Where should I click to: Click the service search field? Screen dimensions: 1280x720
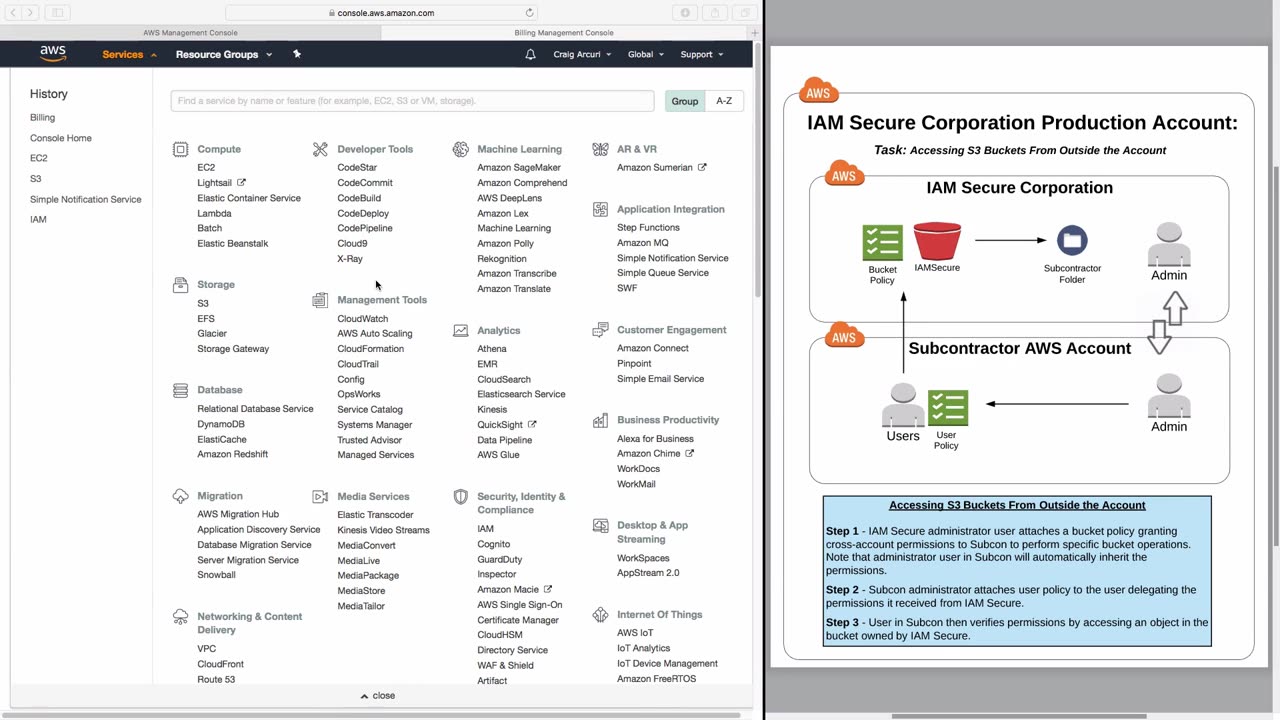412,101
